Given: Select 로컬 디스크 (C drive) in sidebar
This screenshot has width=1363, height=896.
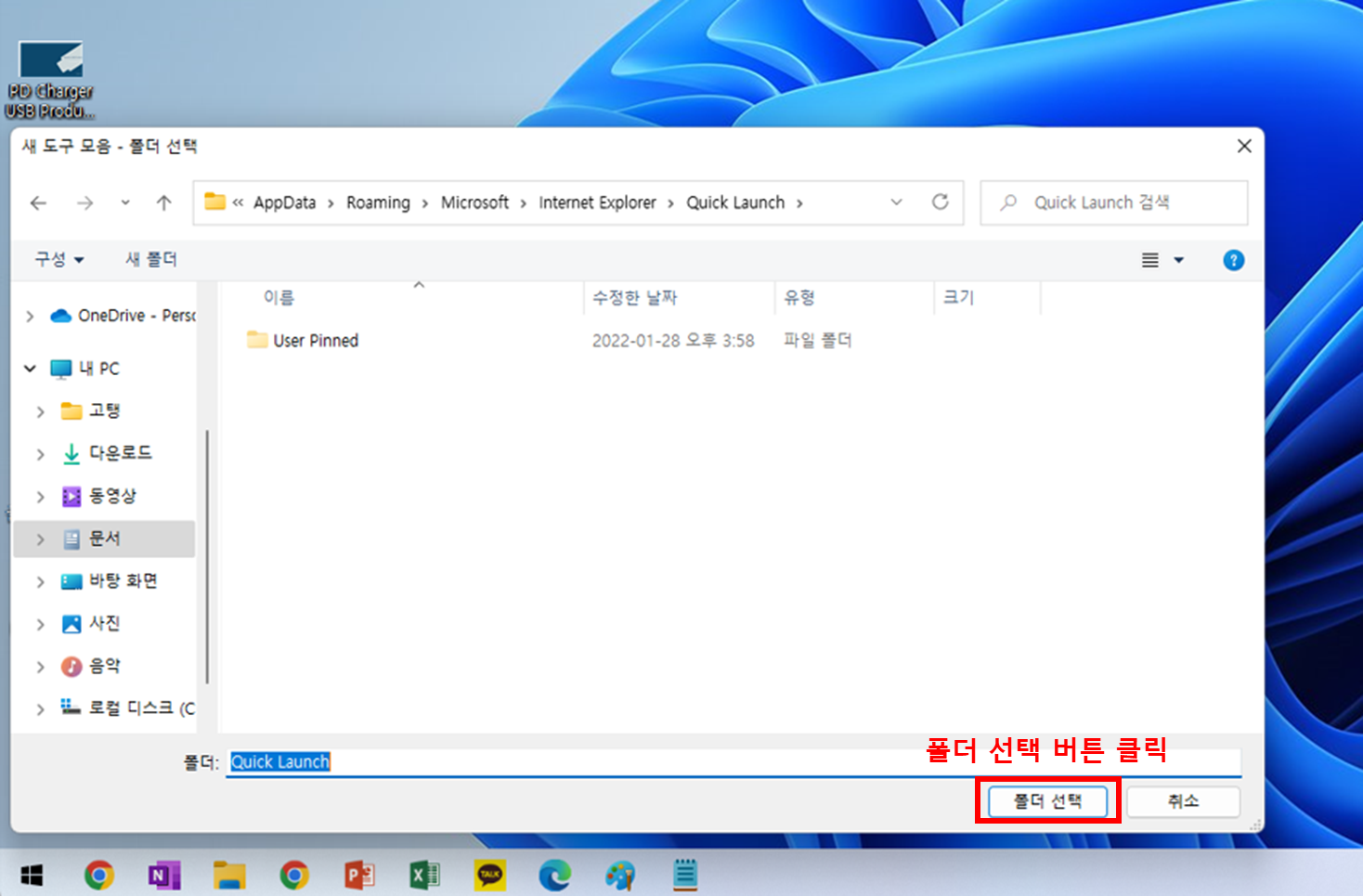Looking at the screenshot, I should coord(142,708).
